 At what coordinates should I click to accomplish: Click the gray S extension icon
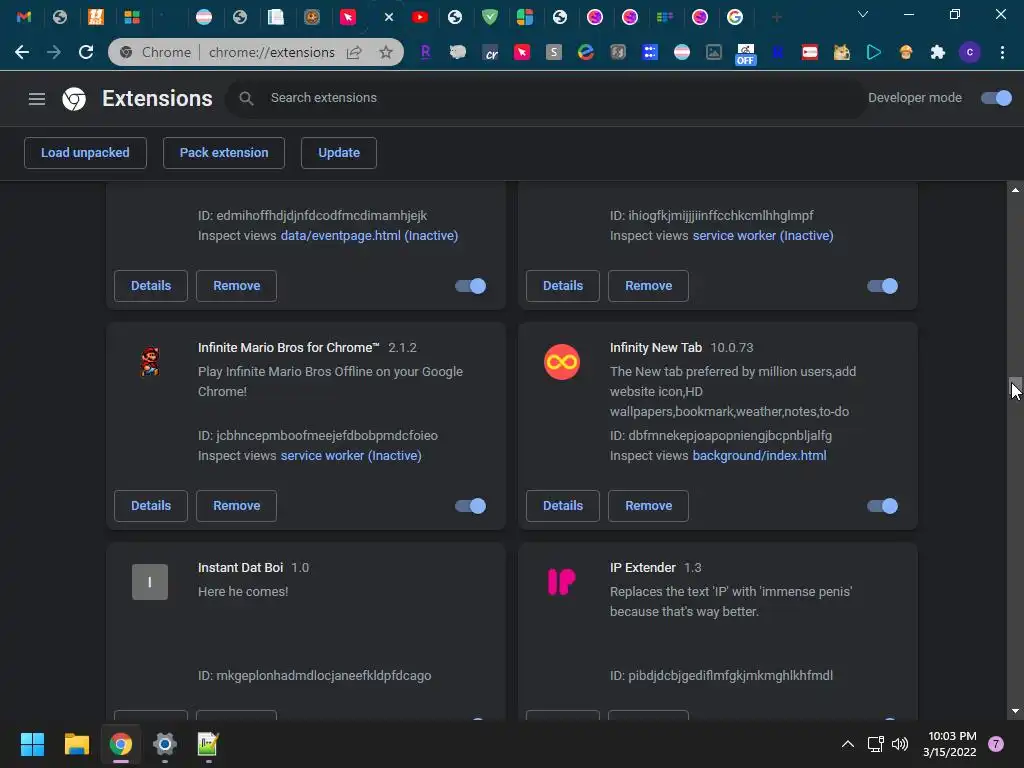(x=554, y=52)
